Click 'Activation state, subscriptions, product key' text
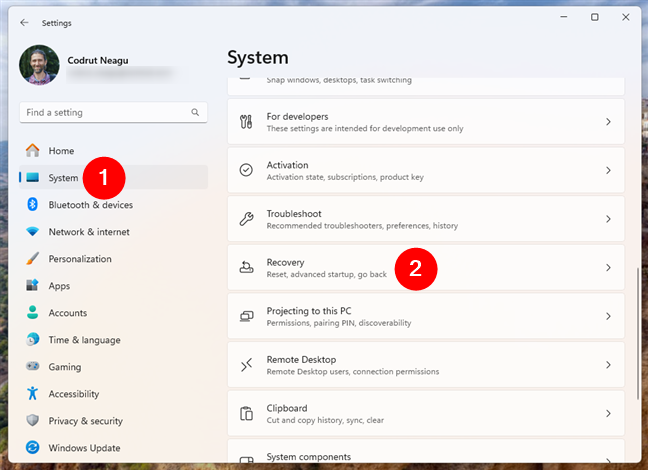The image size is (648, 470). (345, 177)
